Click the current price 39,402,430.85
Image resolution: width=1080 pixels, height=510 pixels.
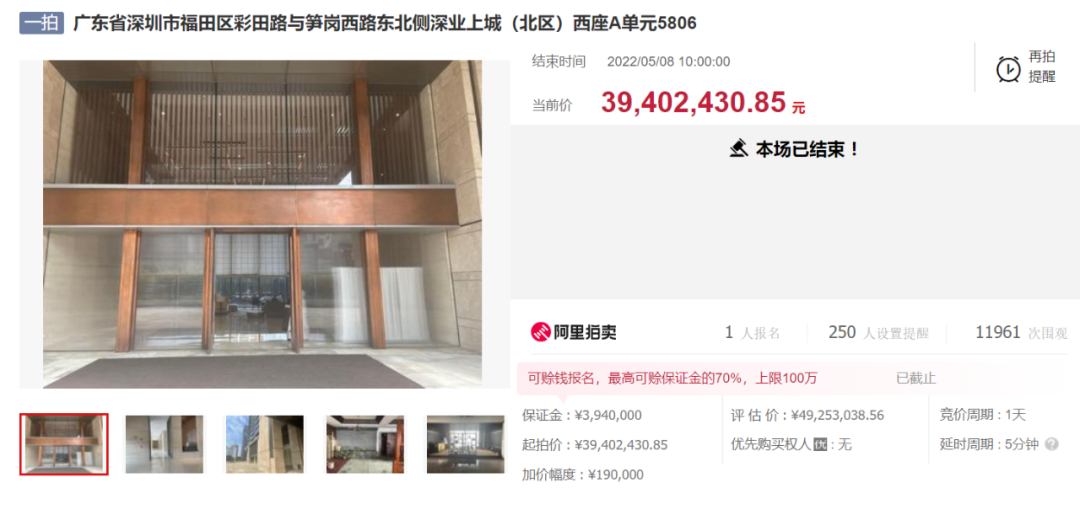[x=693, y=103]
